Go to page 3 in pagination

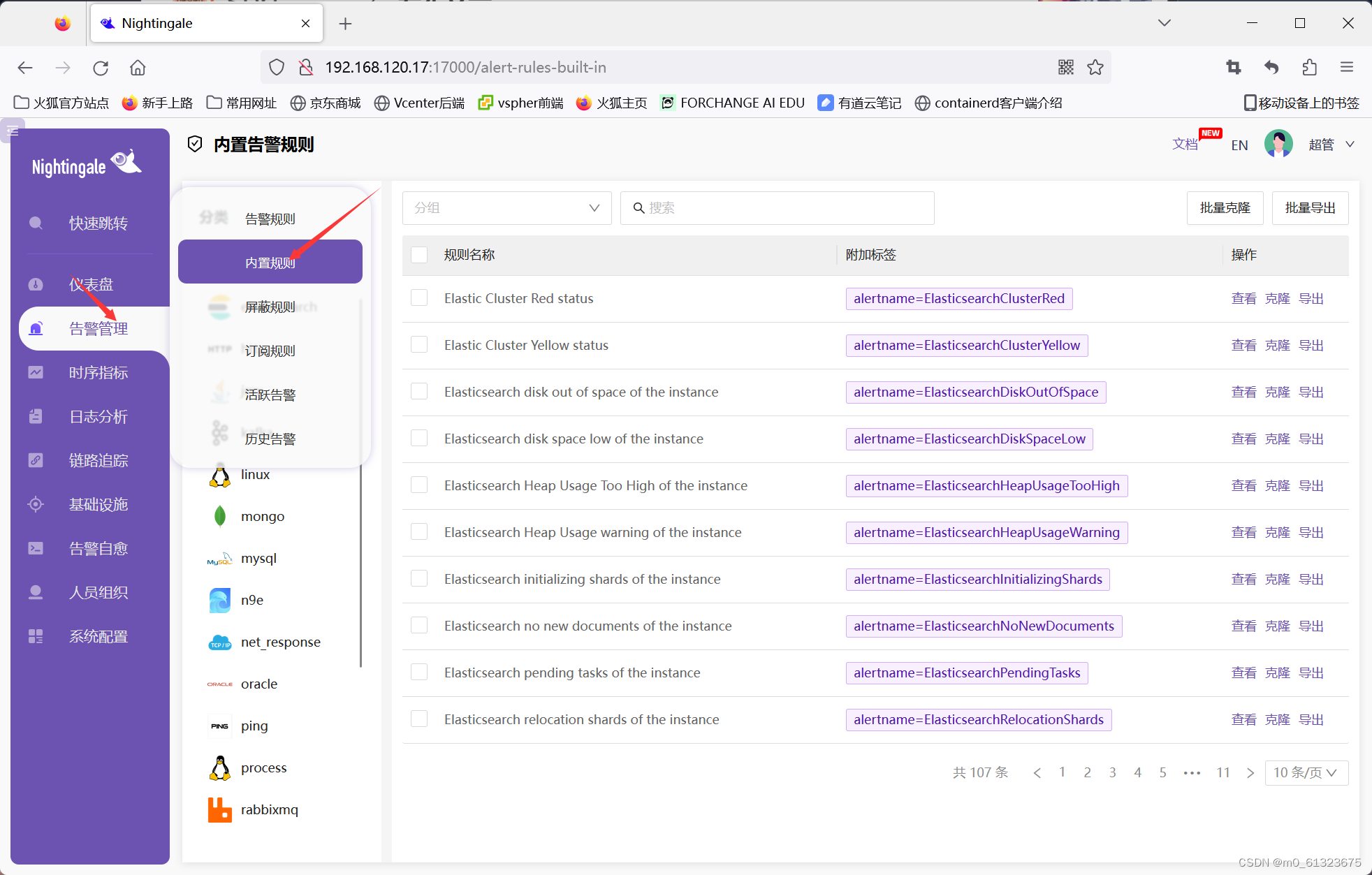tap(1112, 772)
